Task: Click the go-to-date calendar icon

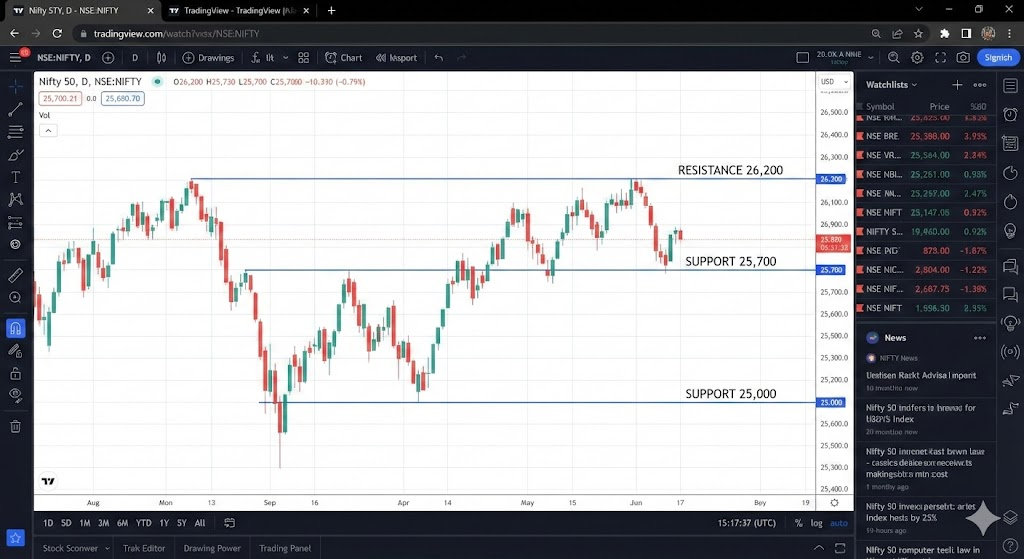Action: pos(229,522)
